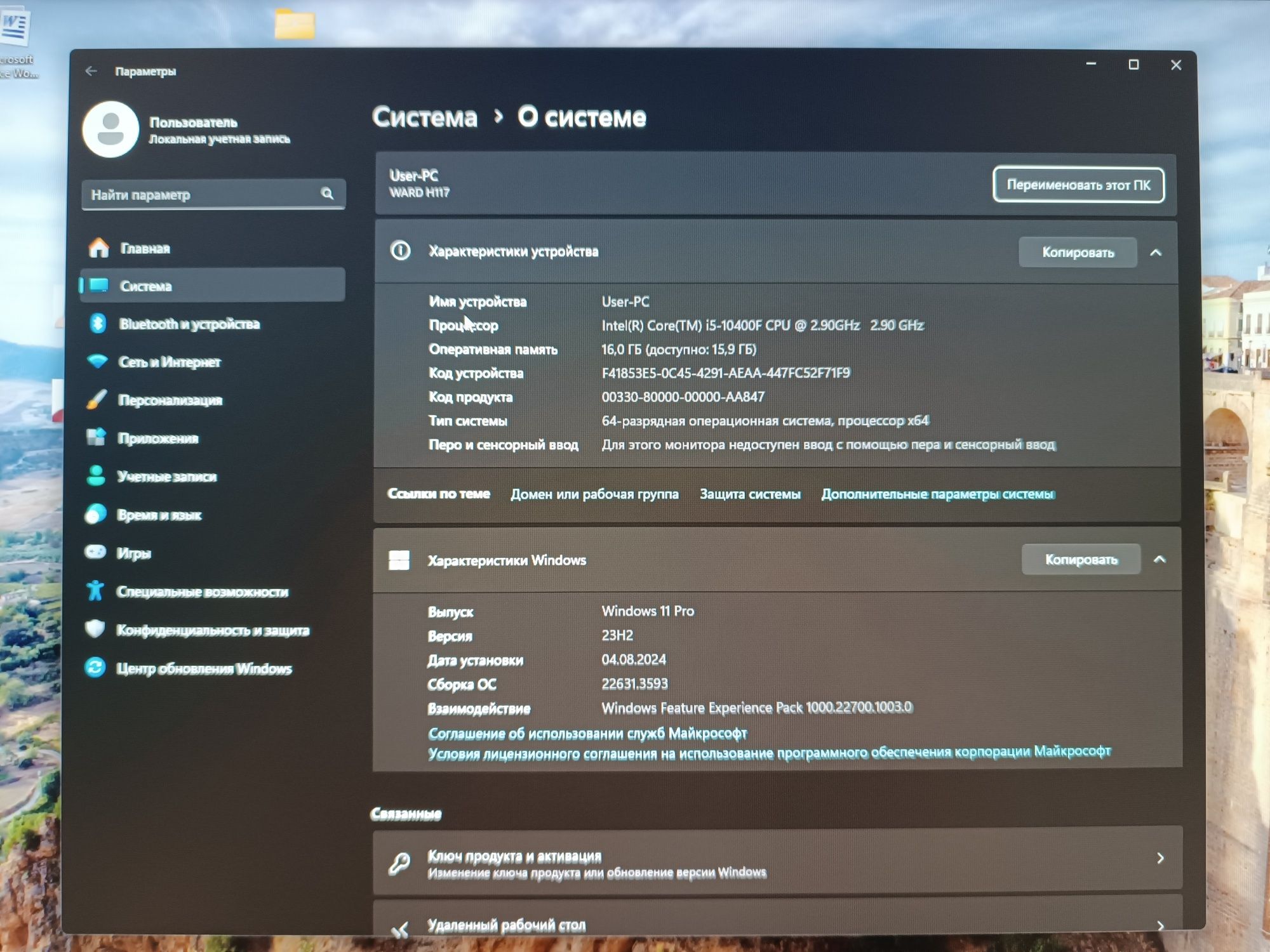Open the Microsoft Word desktop shortcut

[15, 44]
